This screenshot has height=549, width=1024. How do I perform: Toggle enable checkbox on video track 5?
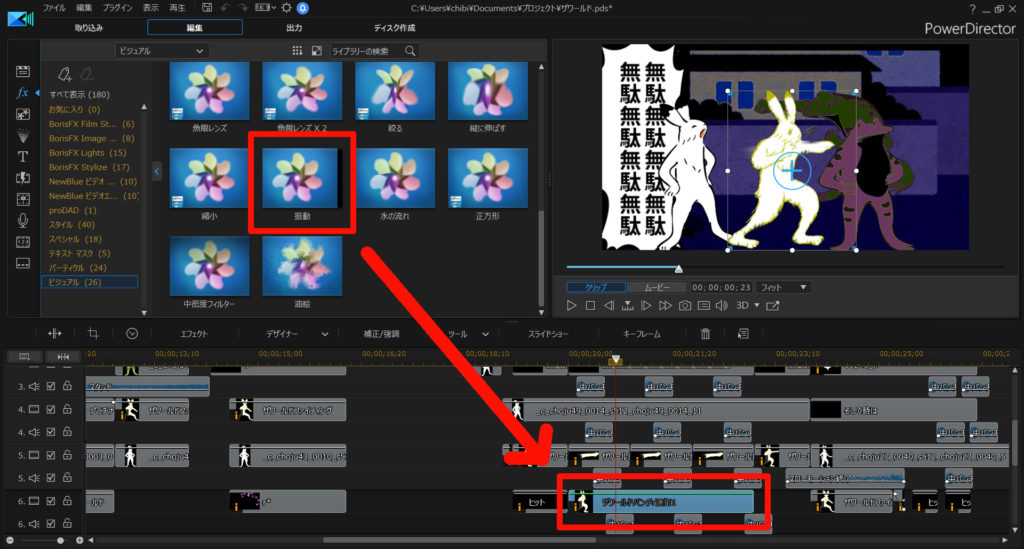[51, 455]
